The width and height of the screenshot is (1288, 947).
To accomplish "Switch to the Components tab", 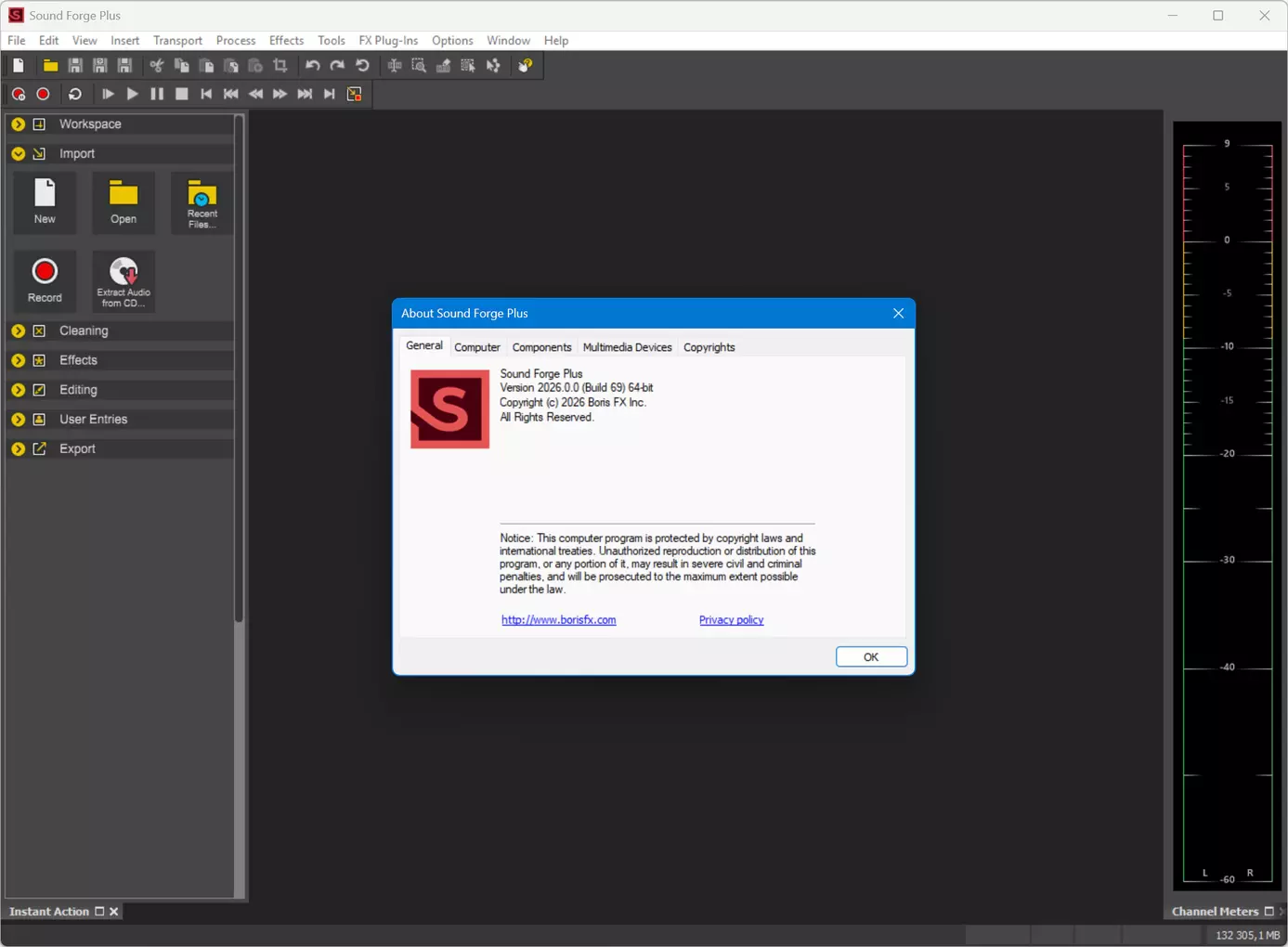I will 541,347.
